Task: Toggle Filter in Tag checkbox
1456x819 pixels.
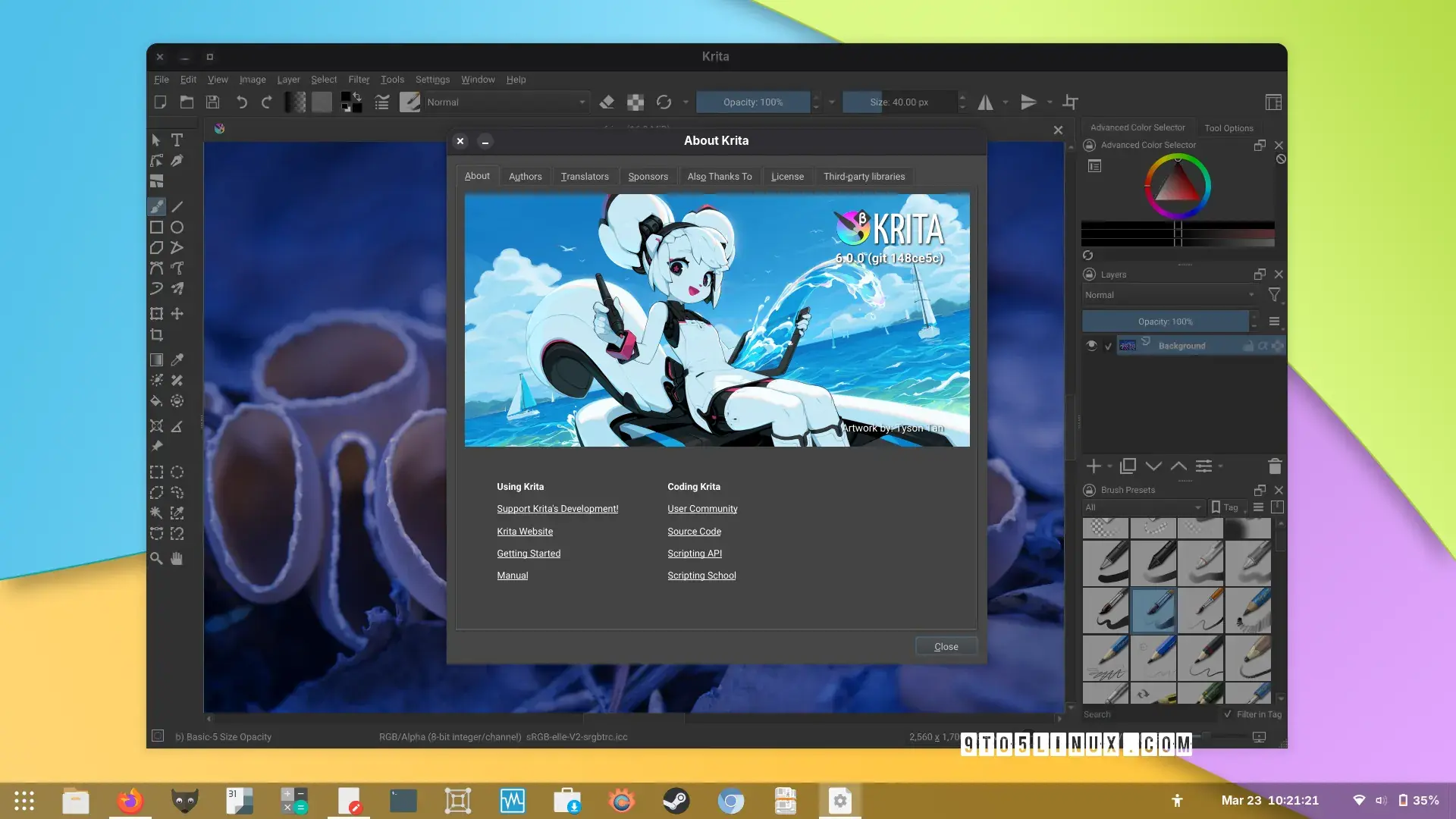Action: (x=1228, y=714)
